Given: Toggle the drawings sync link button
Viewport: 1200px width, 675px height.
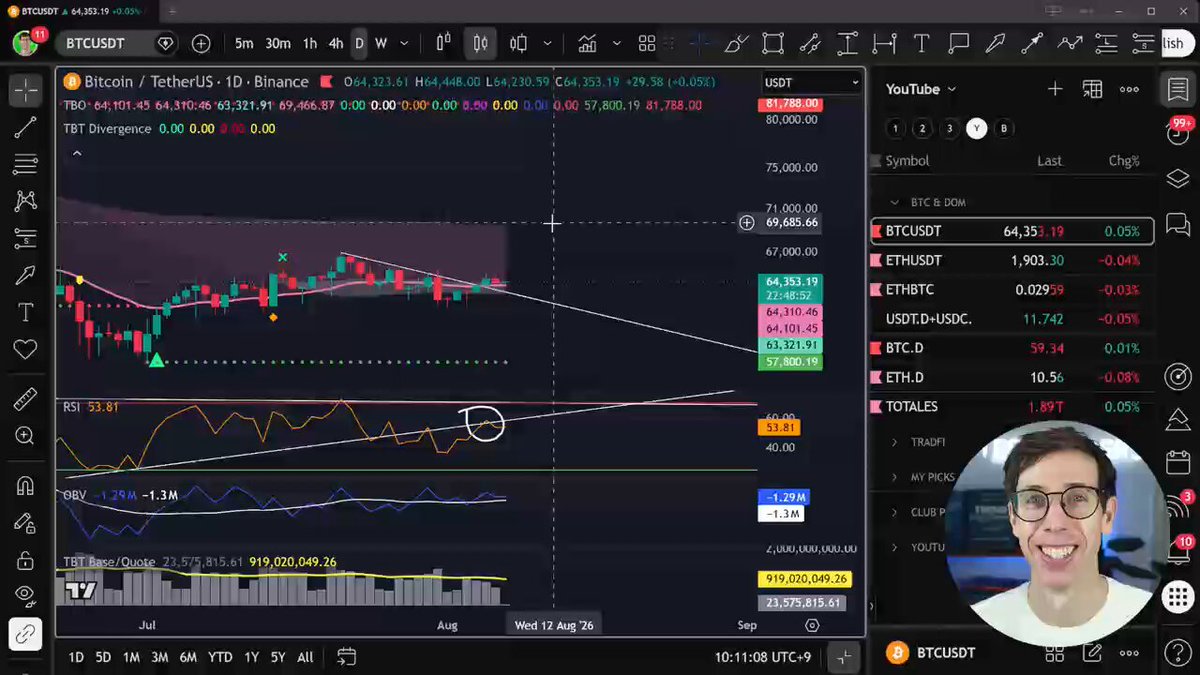Looking at the screenshot, I should (25, 634).
